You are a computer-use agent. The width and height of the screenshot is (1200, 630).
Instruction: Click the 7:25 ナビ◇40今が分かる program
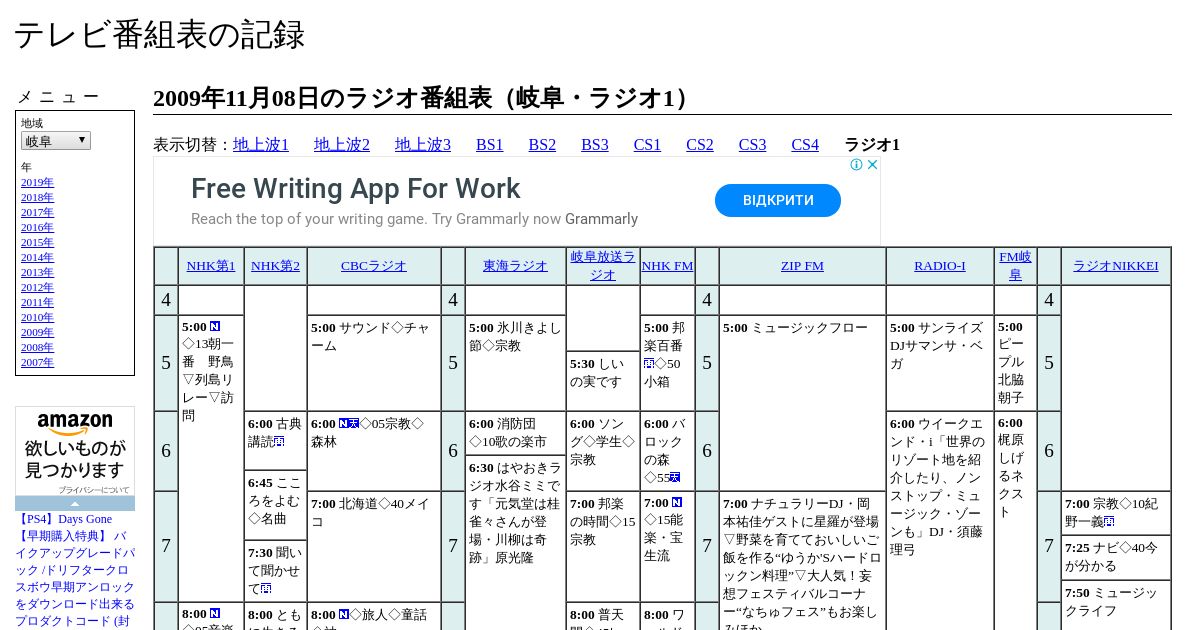[x=1116, y=557]
